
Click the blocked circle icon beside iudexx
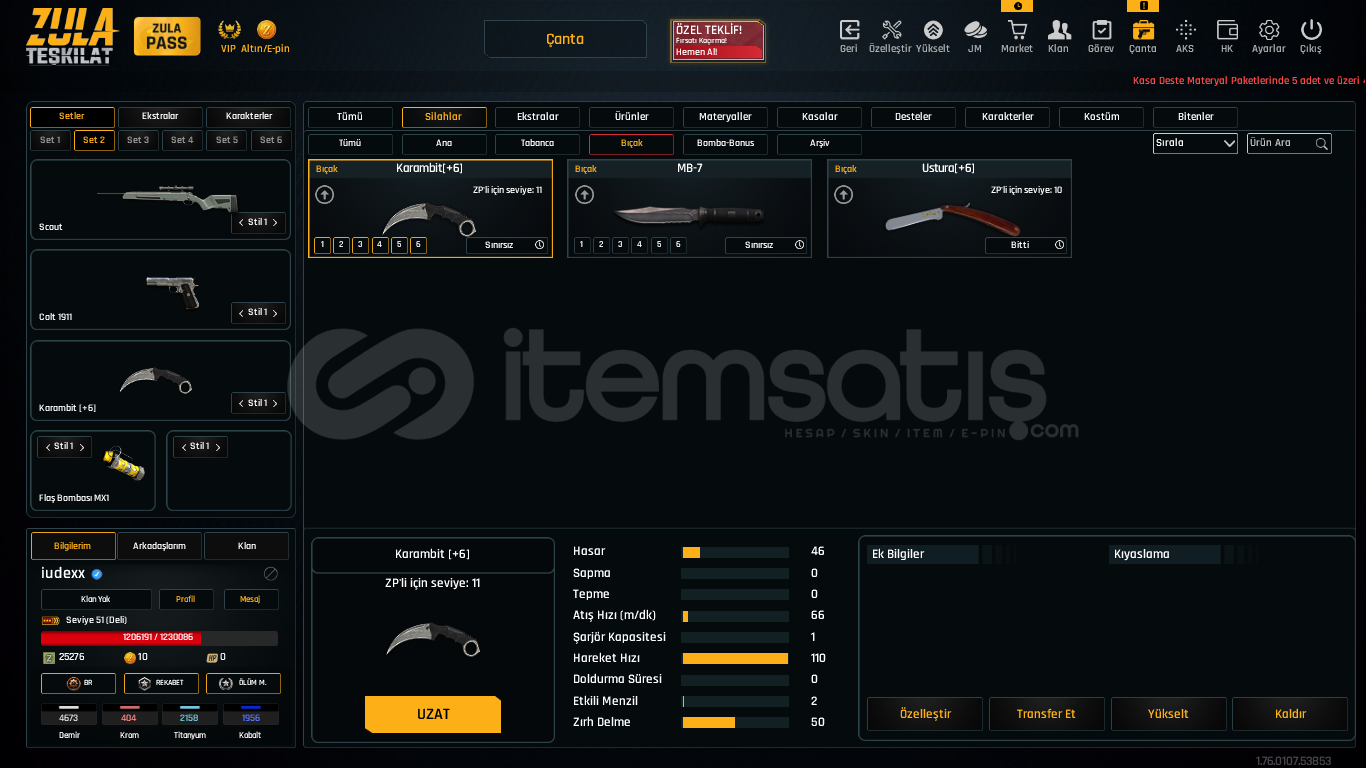(x=270, y=574)
